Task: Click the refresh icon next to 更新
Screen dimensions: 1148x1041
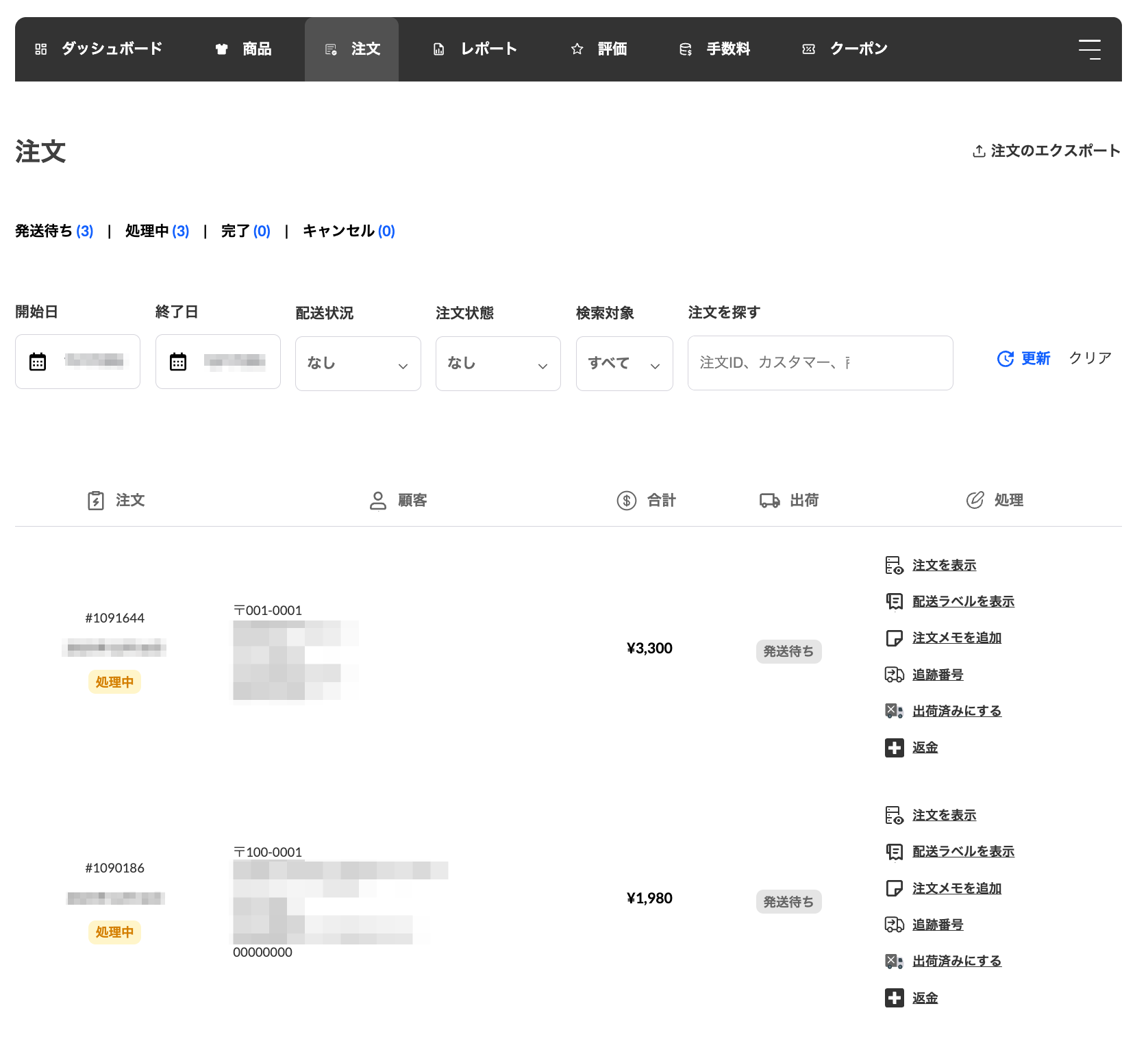Action: coord(1005,358)
